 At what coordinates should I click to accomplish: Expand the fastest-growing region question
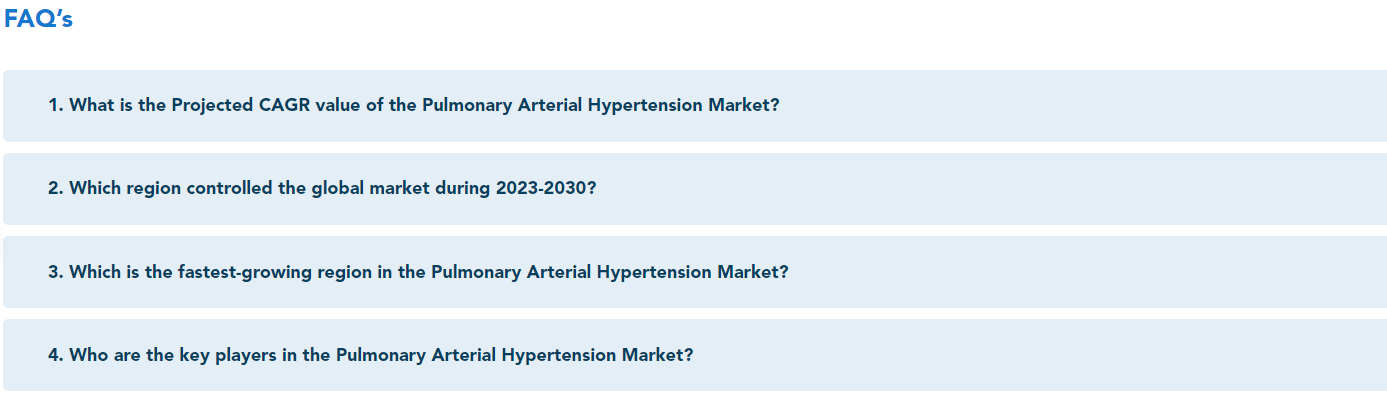pyautogui.click(x=695, y=271)
